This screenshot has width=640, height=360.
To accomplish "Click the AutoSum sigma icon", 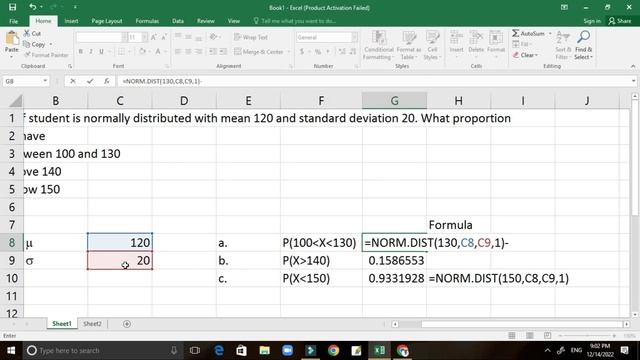I will [x=516, y=33].
